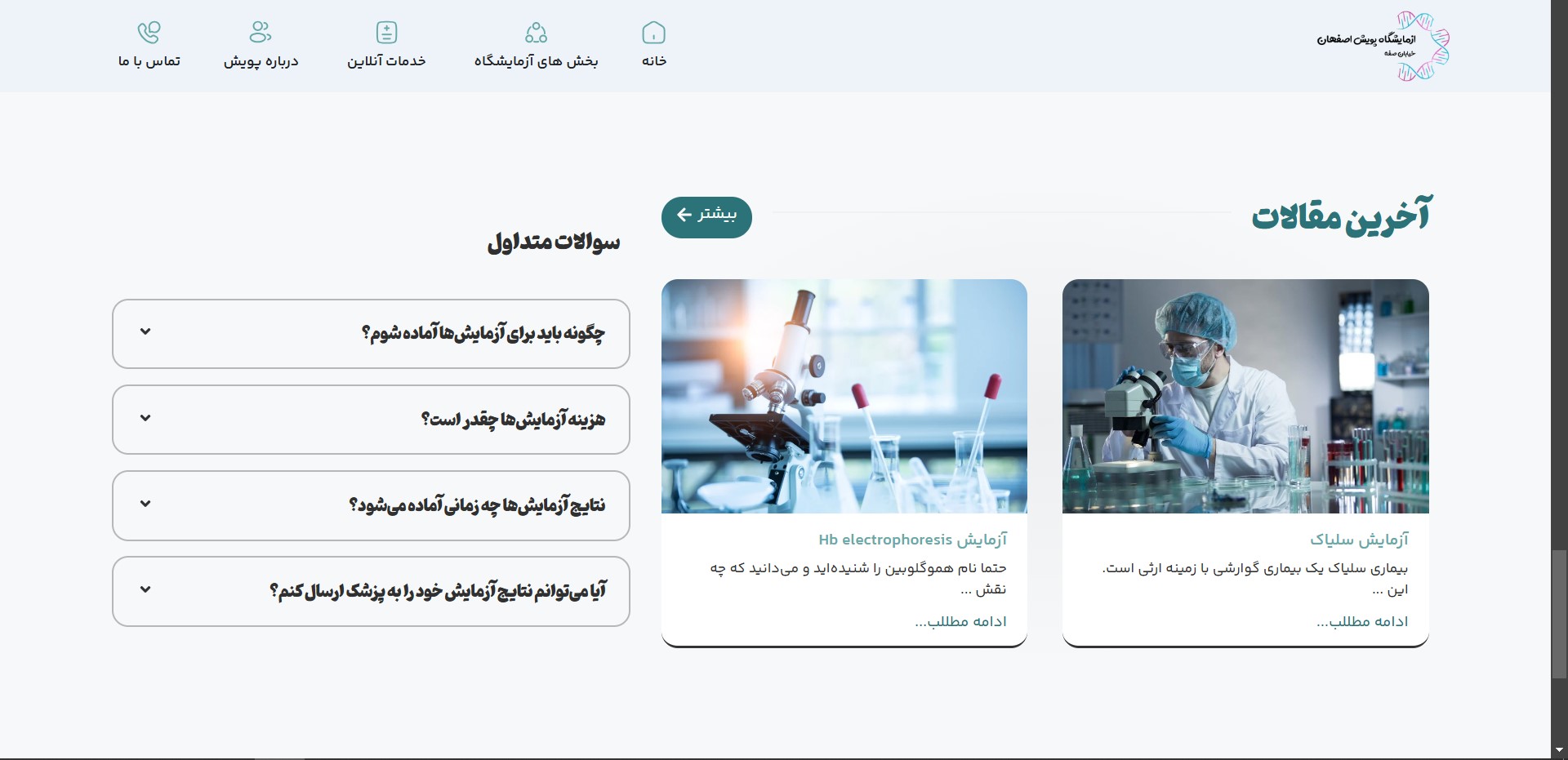1568x760 pixels.
Task: Click the home icon in navigation
Action: [653, 33]
